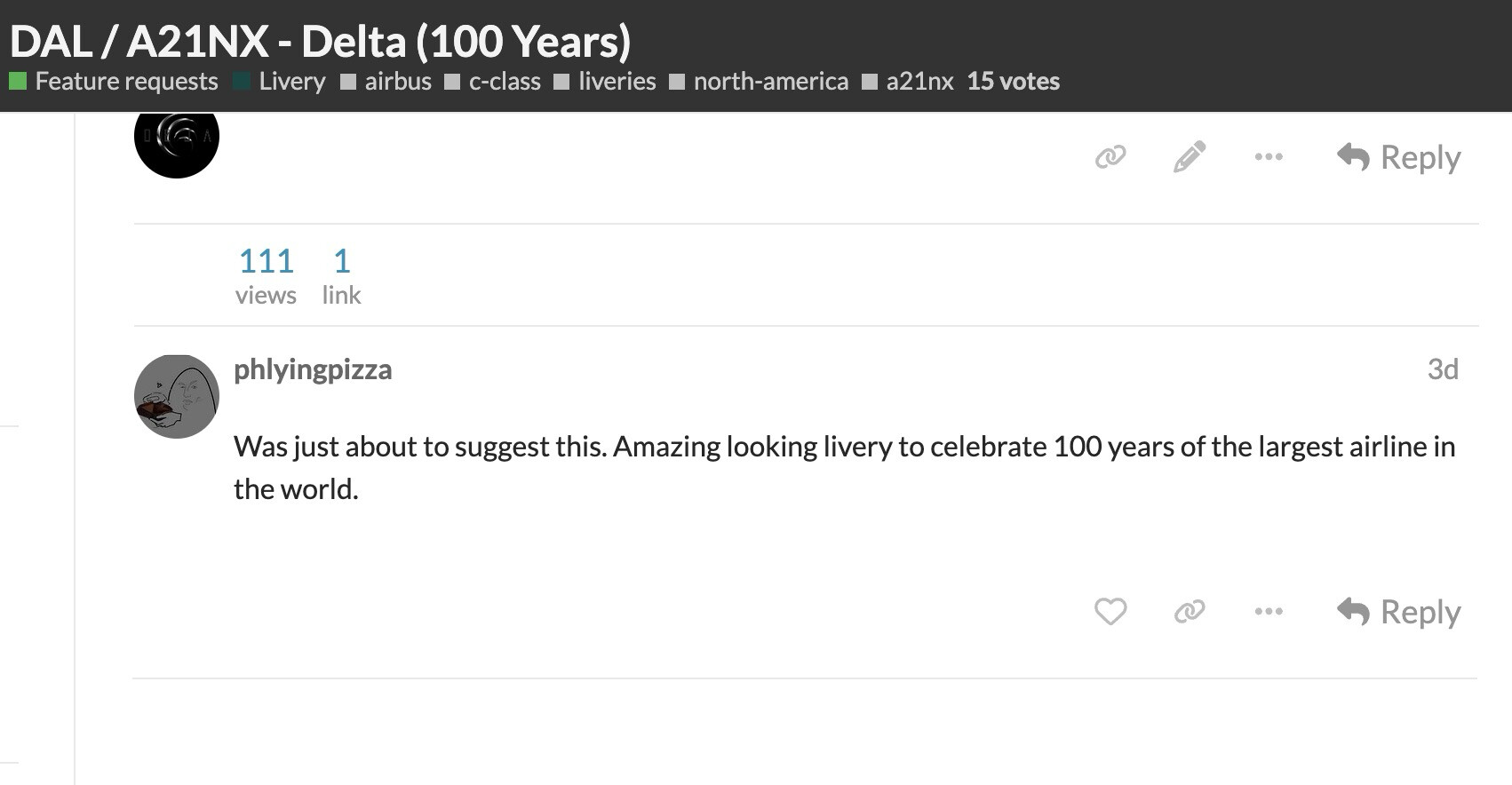Open the 3d post timestamp
The height and width of the screenshot is (785, 1512).
(x=1443, y=369)
